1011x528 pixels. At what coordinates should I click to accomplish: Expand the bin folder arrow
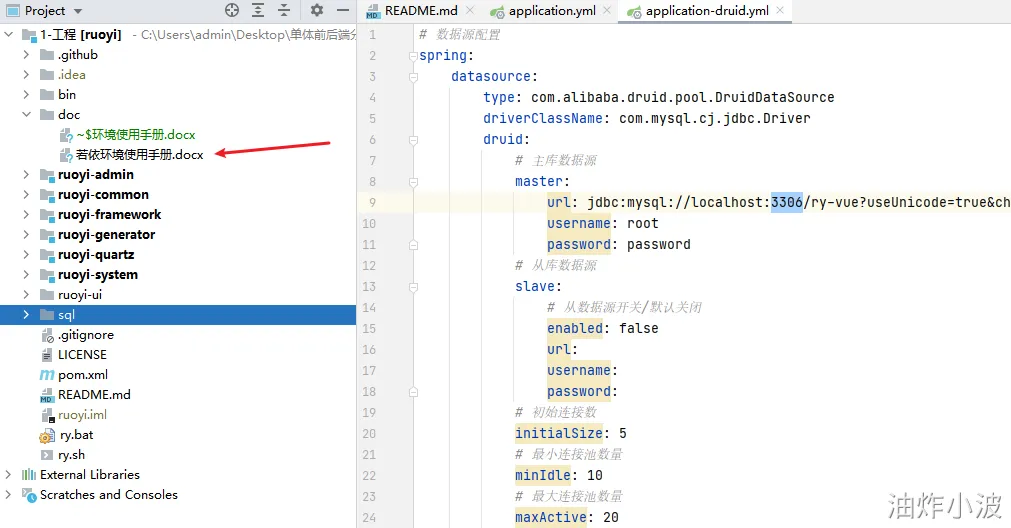point(26,95)
